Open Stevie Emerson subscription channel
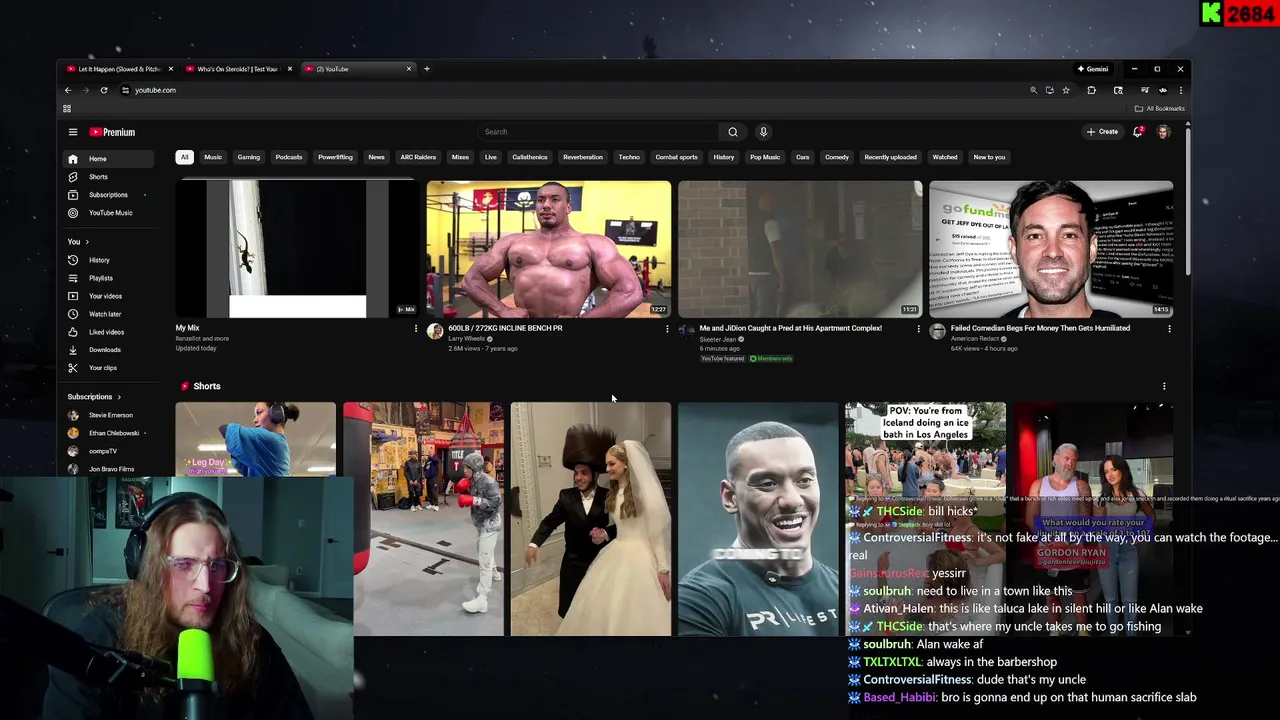The height and width of the screenshot is (720, 1280). [x=110, y=415]
